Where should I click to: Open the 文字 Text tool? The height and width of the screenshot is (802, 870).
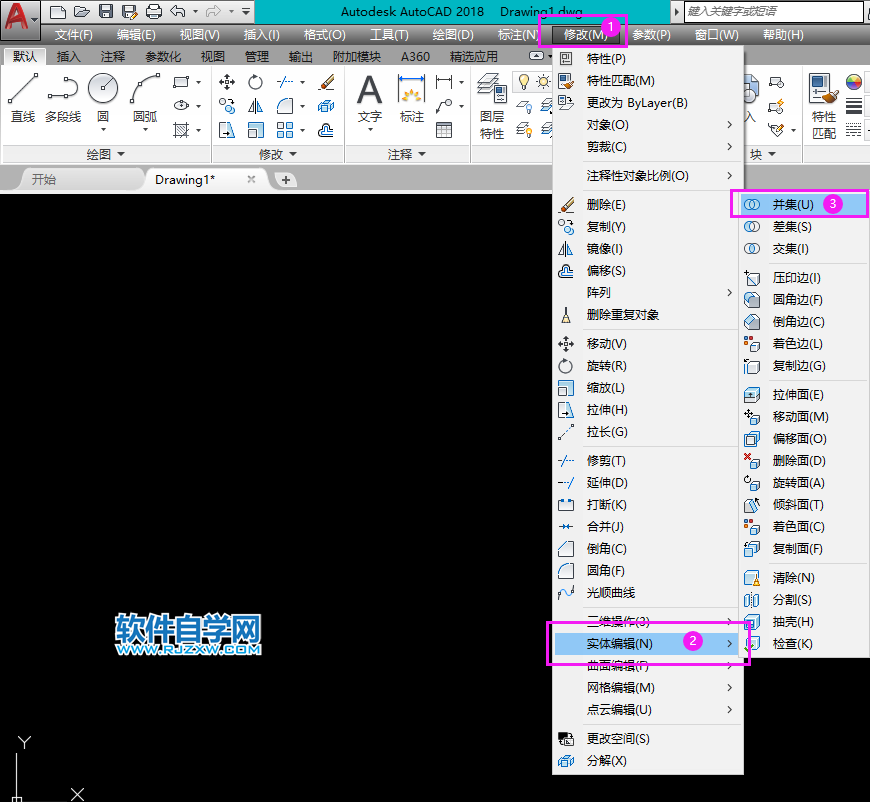click(369, 95)
